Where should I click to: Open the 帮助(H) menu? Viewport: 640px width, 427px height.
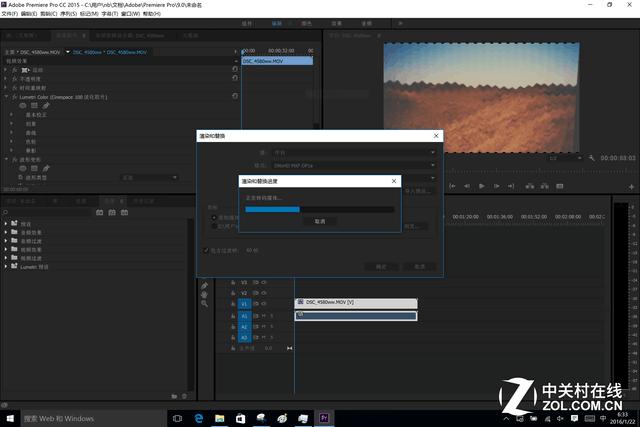151,13
